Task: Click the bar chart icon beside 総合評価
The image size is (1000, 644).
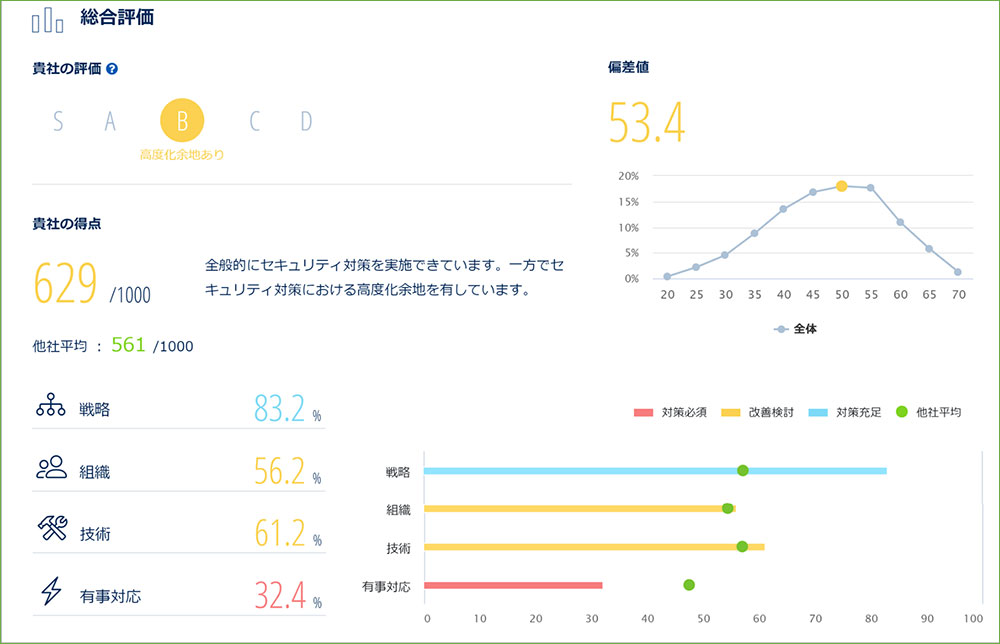Action: pos(47,21)
